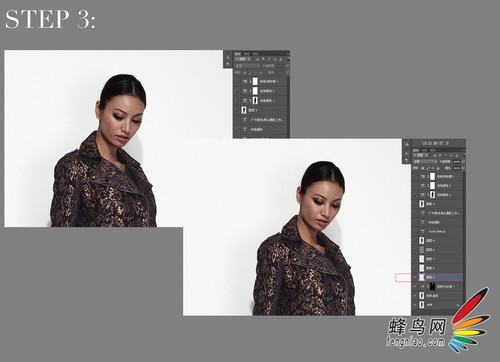Switch to the Layers tab in the upper-left screenshot's Layers panel

(x=237, y=54)
